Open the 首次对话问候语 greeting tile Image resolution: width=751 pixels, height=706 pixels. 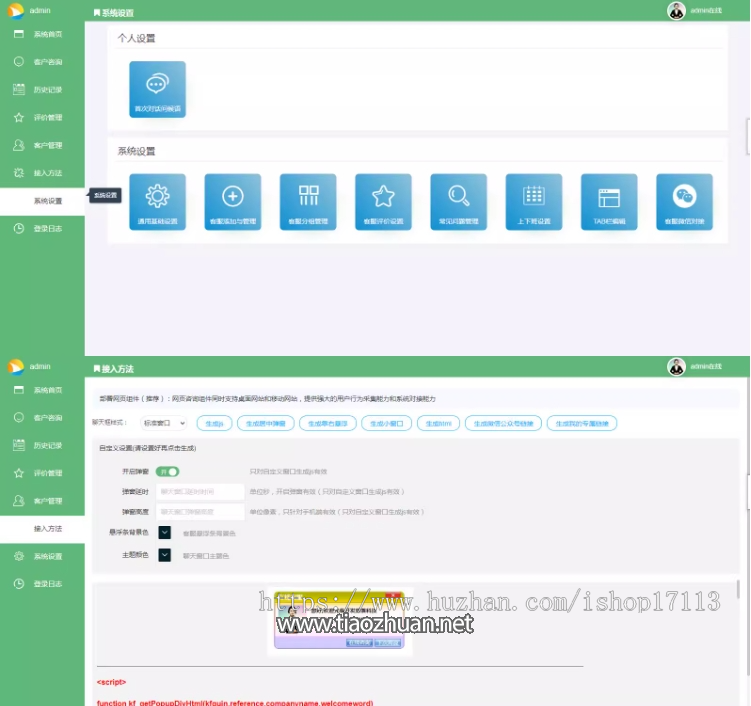157,89
